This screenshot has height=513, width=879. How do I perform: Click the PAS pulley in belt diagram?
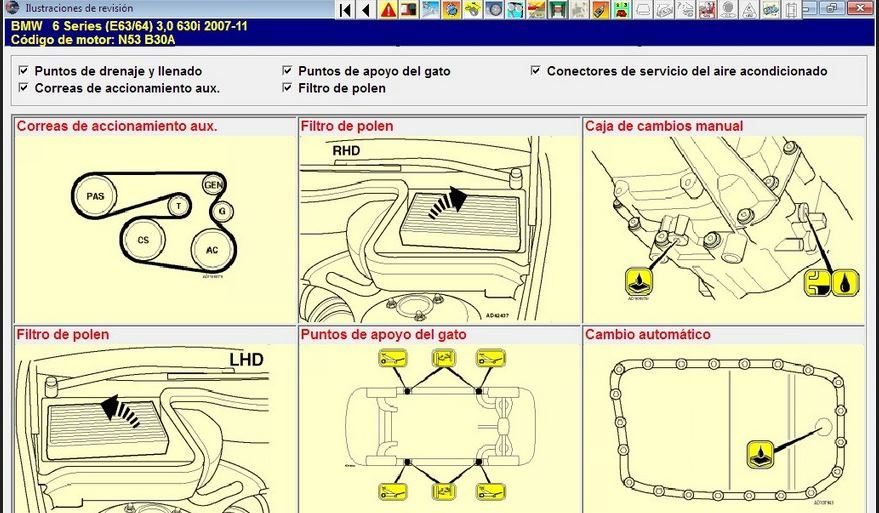coord(95,196)
